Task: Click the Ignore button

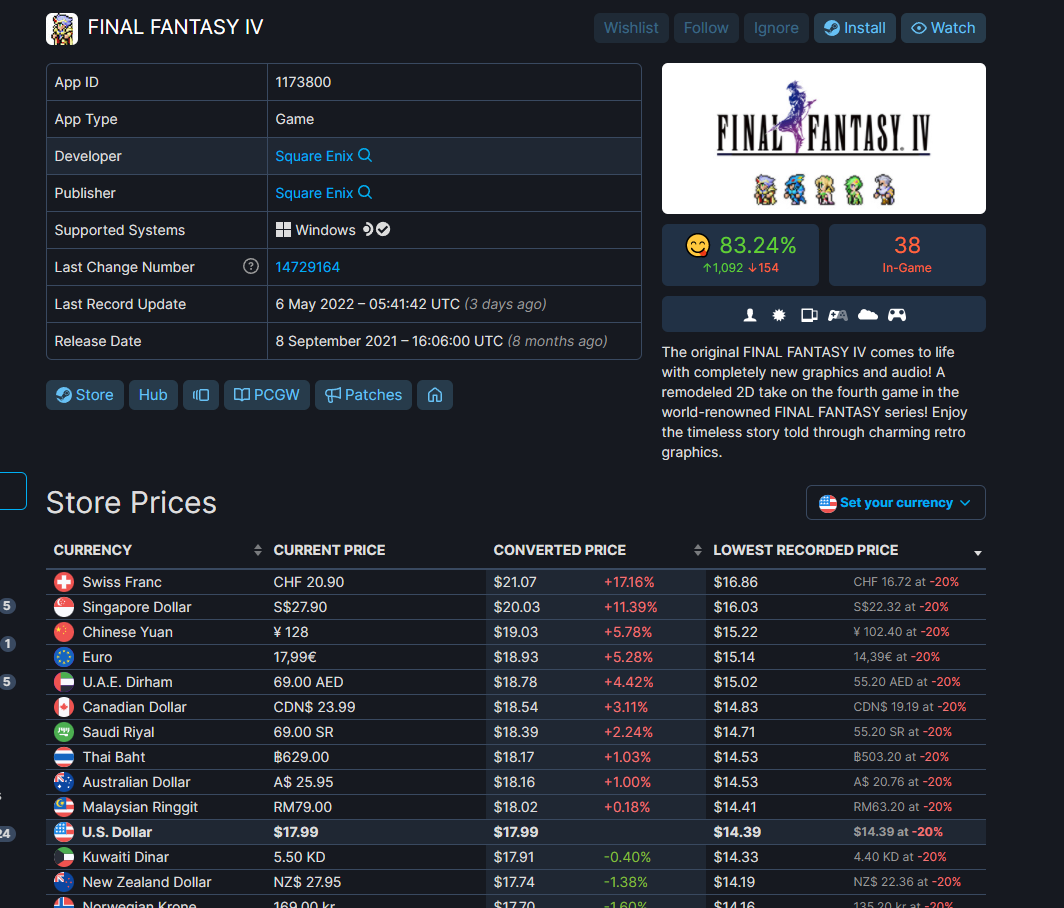Action: 776,28
